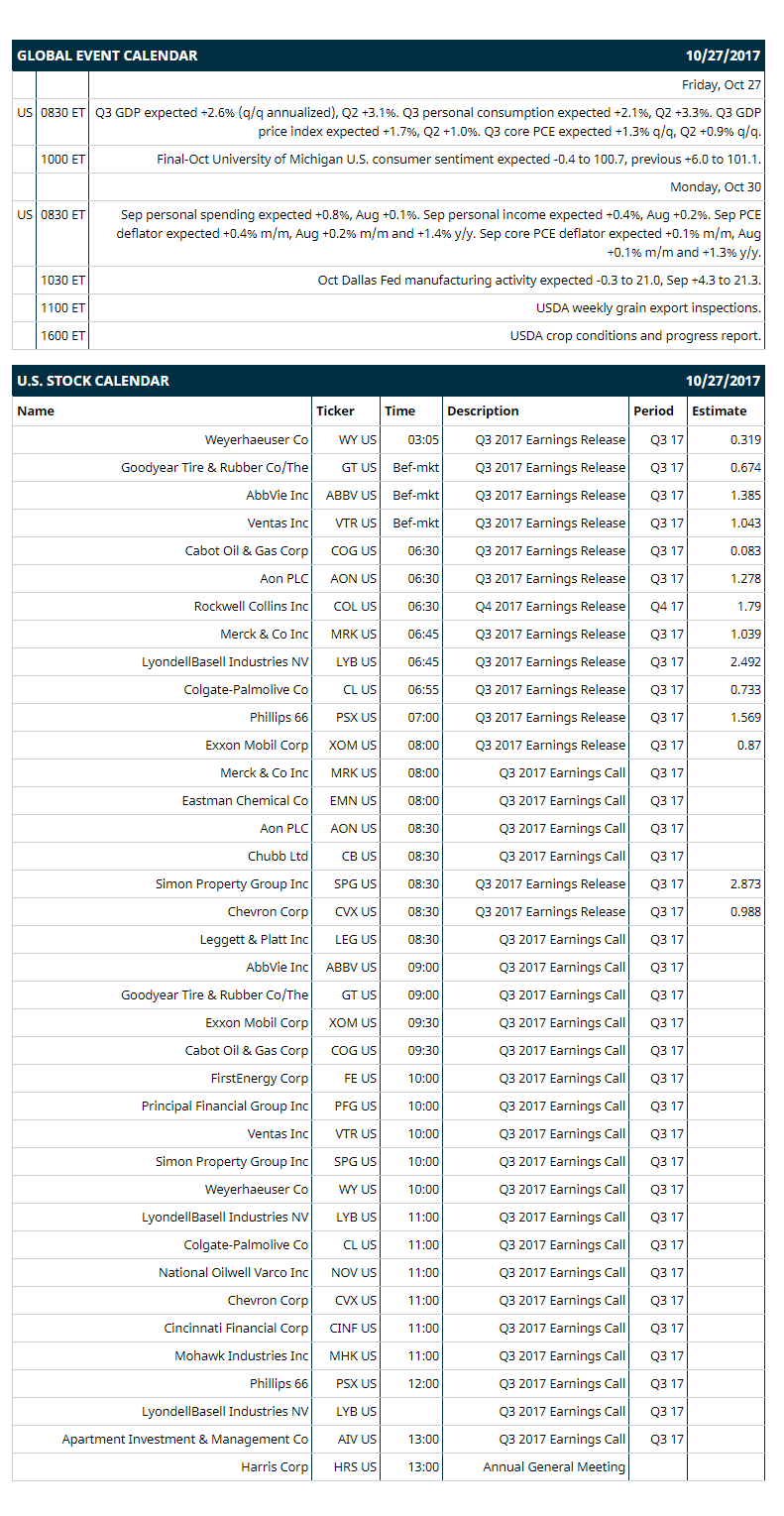The image size is (784, 1516).
Task: Click the 1600 ET time cell
Action: click(62, 336)
